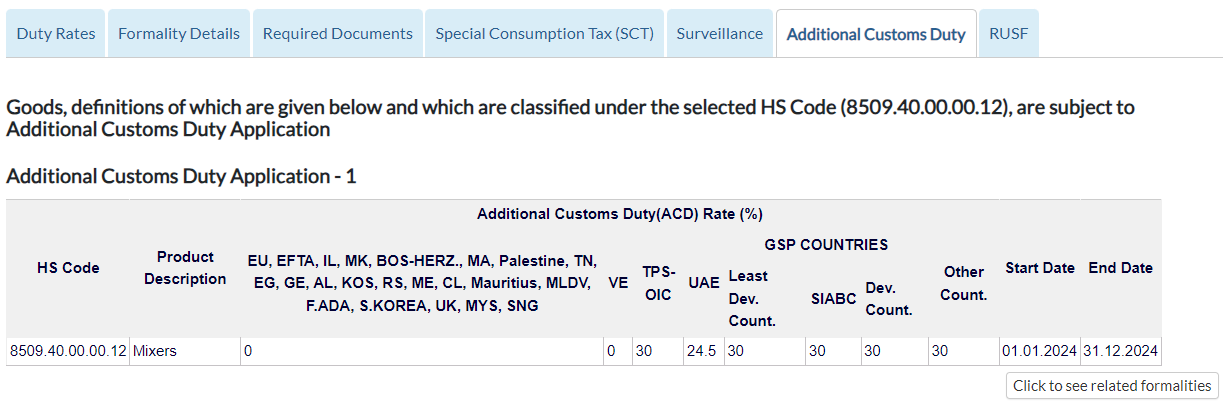The height and width of the screenshot is (410, 1231).
Task: Select the HS Code cell 8509.40.00.00.12
Action: tap(68, 351)
